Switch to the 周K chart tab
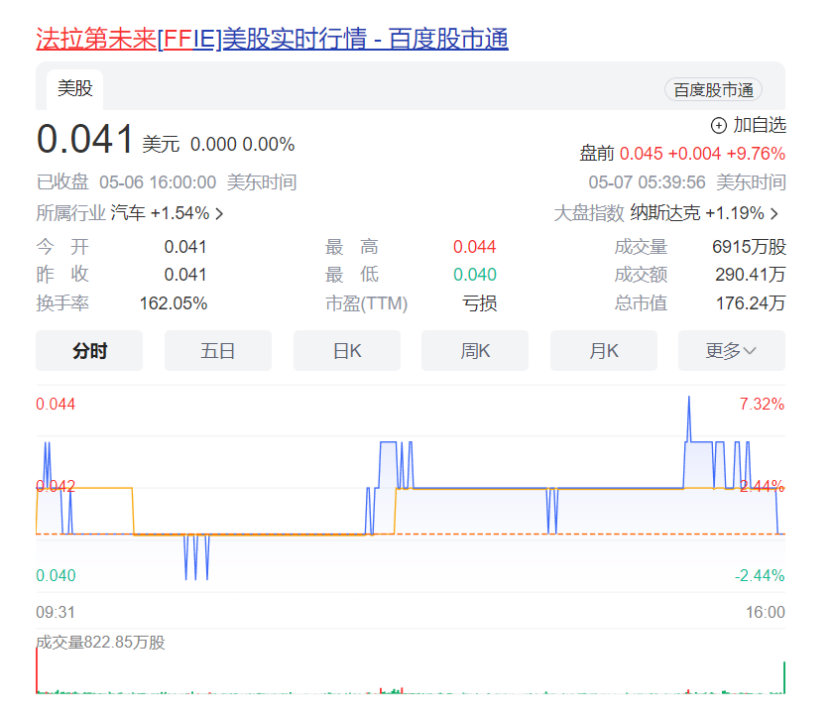This screenshot has width=831, height=714. pos(475,350)
